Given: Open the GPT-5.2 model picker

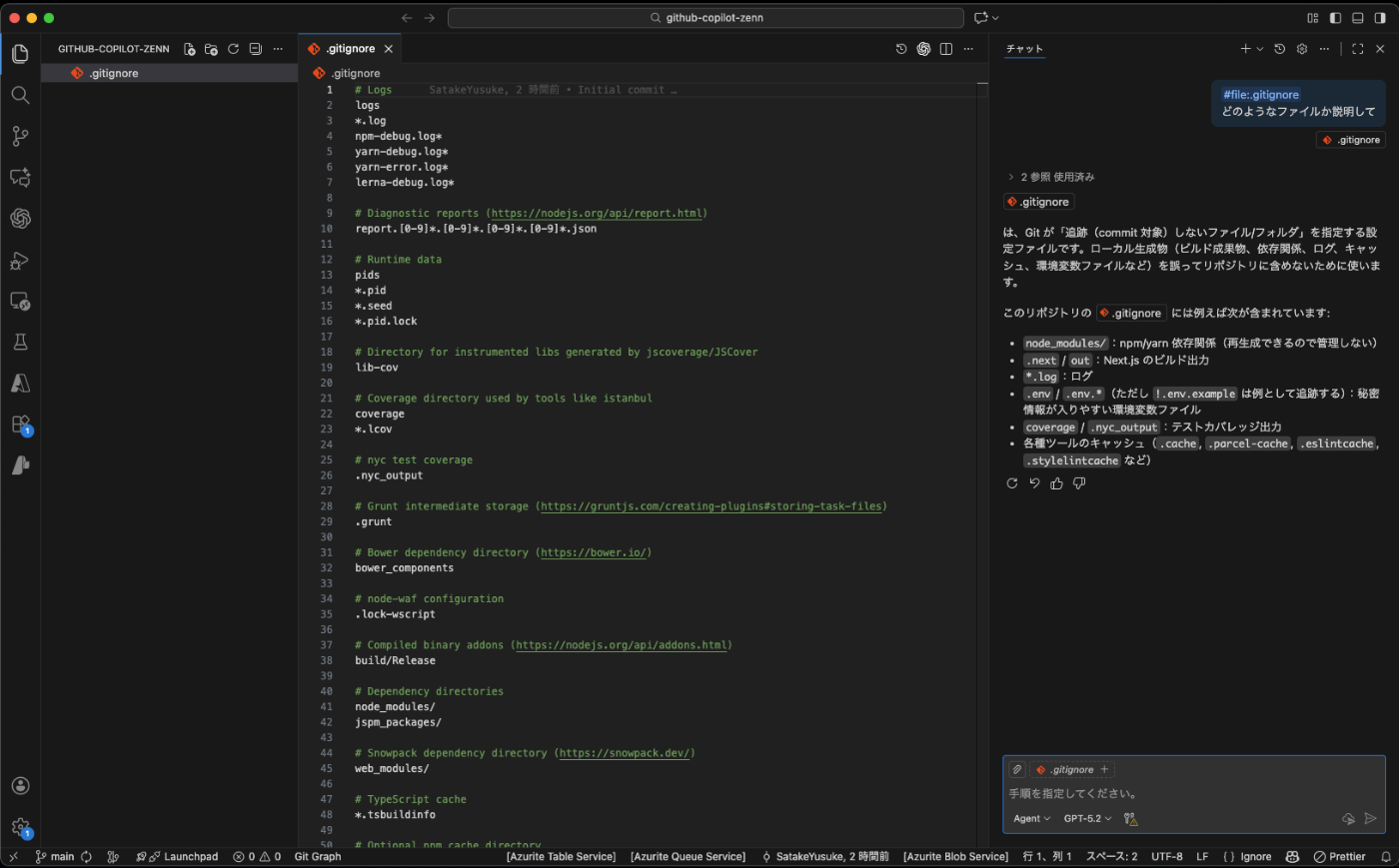Looking at the screenshot, I should tap(1087, 818).
